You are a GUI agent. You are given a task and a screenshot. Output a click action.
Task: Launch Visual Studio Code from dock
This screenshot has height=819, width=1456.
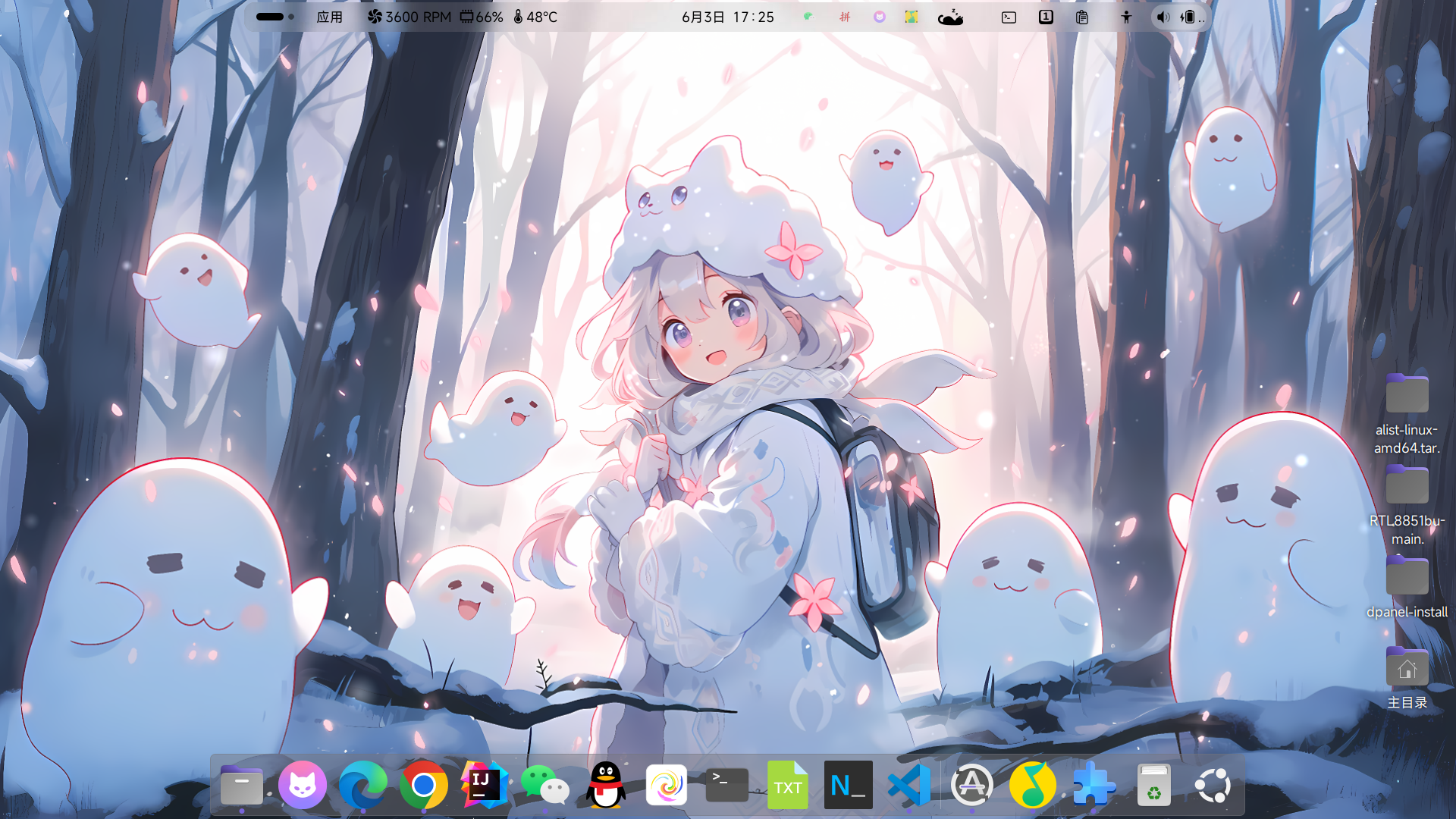(x=909, y=785)
